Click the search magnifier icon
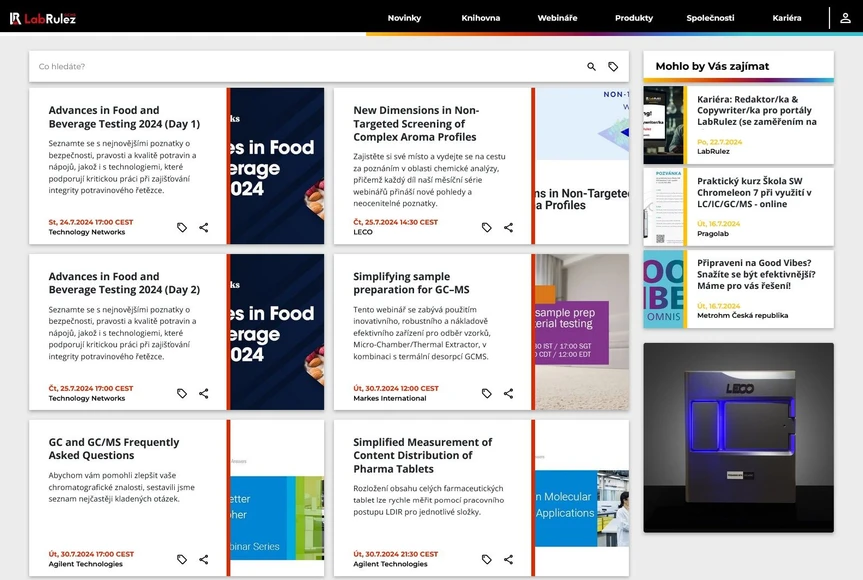Image resolution: width=863 pixels, height=580 pixels. (591, 67)
